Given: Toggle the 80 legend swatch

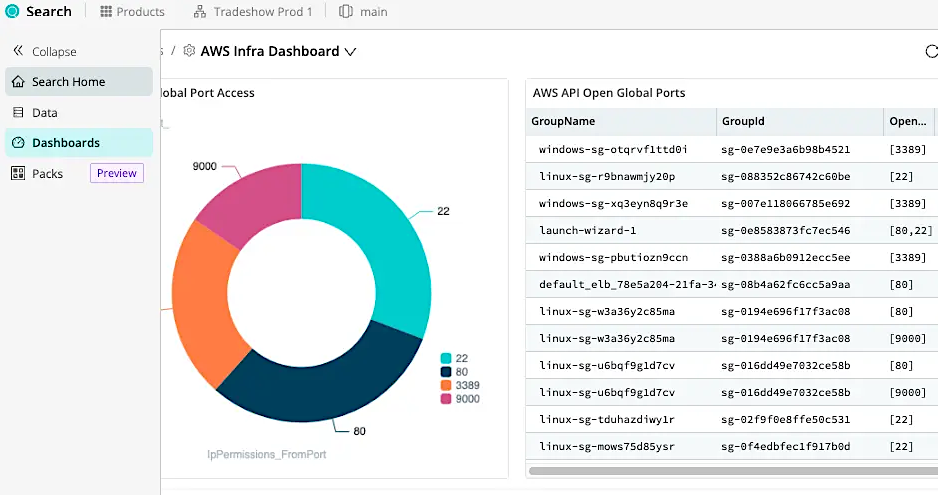Looking at the screenshot, I should (446, 372).
